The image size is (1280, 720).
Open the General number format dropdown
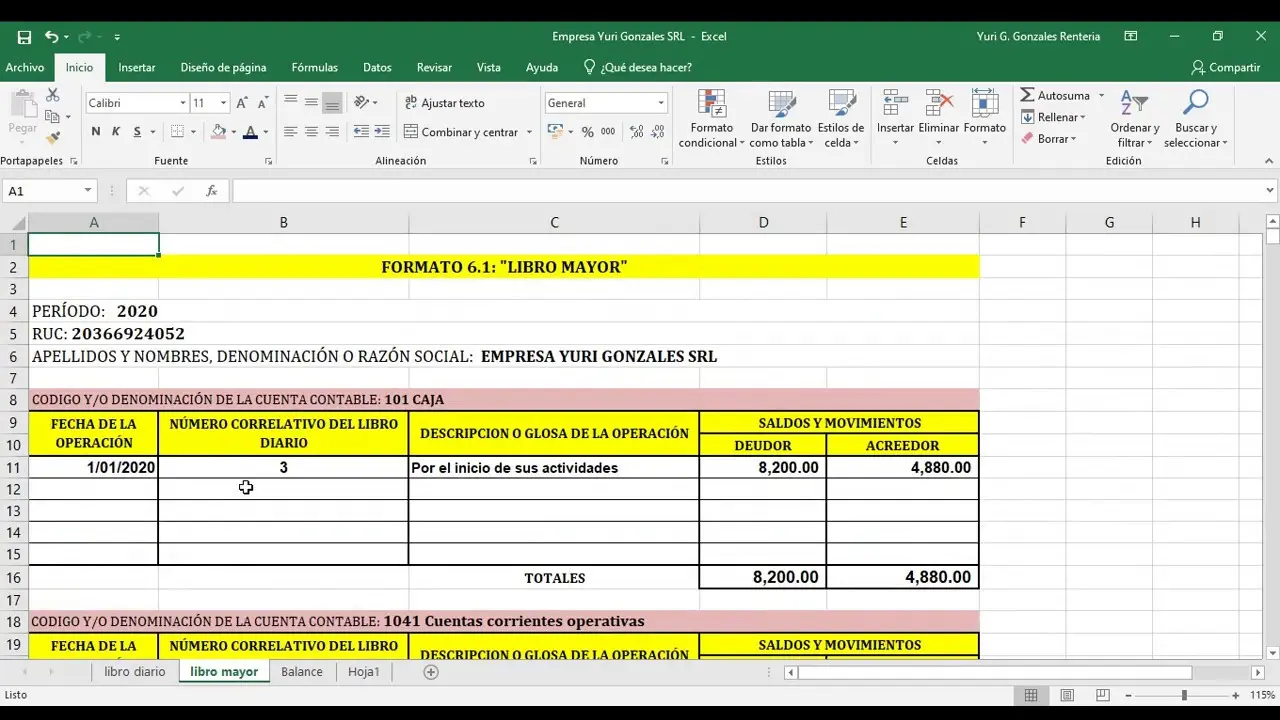[x=660, y=103]
